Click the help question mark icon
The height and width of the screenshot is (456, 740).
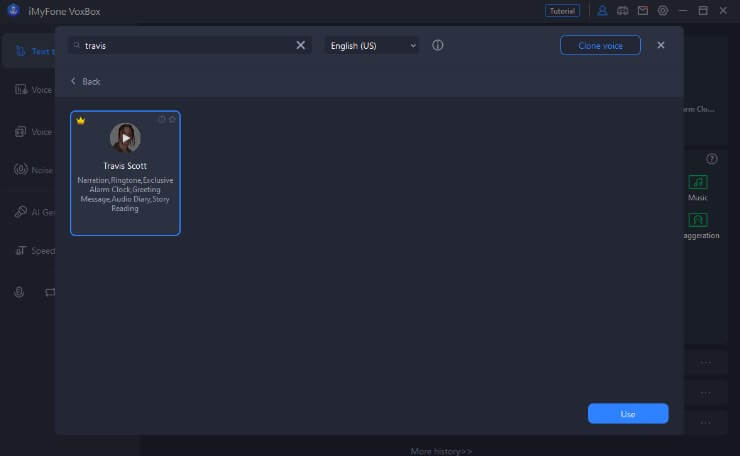[x=712, y=159]
